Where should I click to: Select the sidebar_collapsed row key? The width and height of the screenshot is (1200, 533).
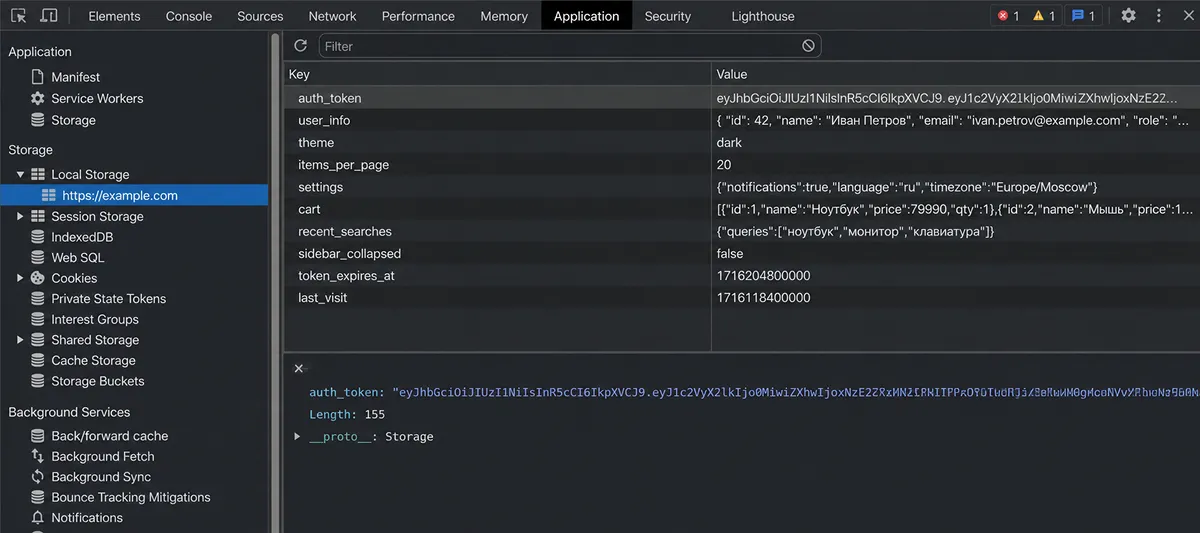pos(349,254)
